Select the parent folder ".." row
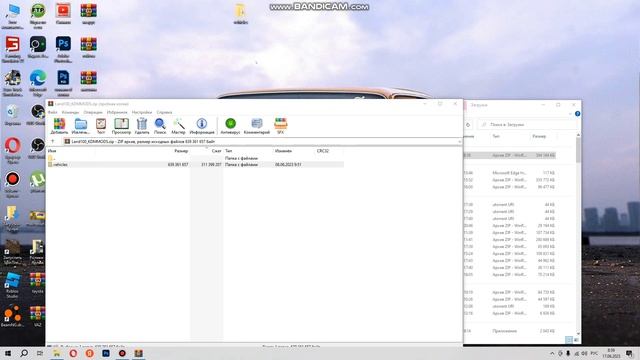Image resolution: width=640 pixels, height=360 pixels. pos(196,158)
